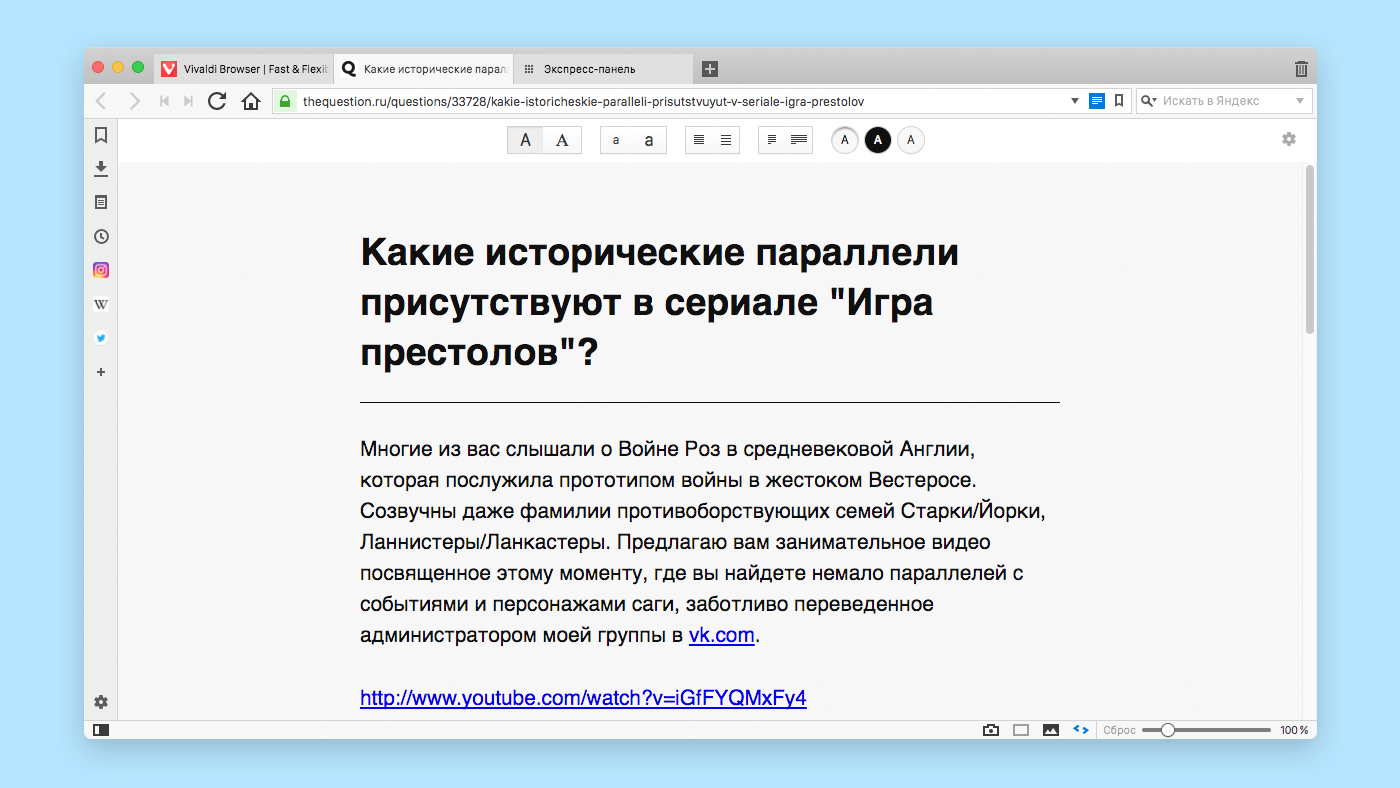Go forward to the next page
This screenshot has height=788, width=1400.
point(134,101)
